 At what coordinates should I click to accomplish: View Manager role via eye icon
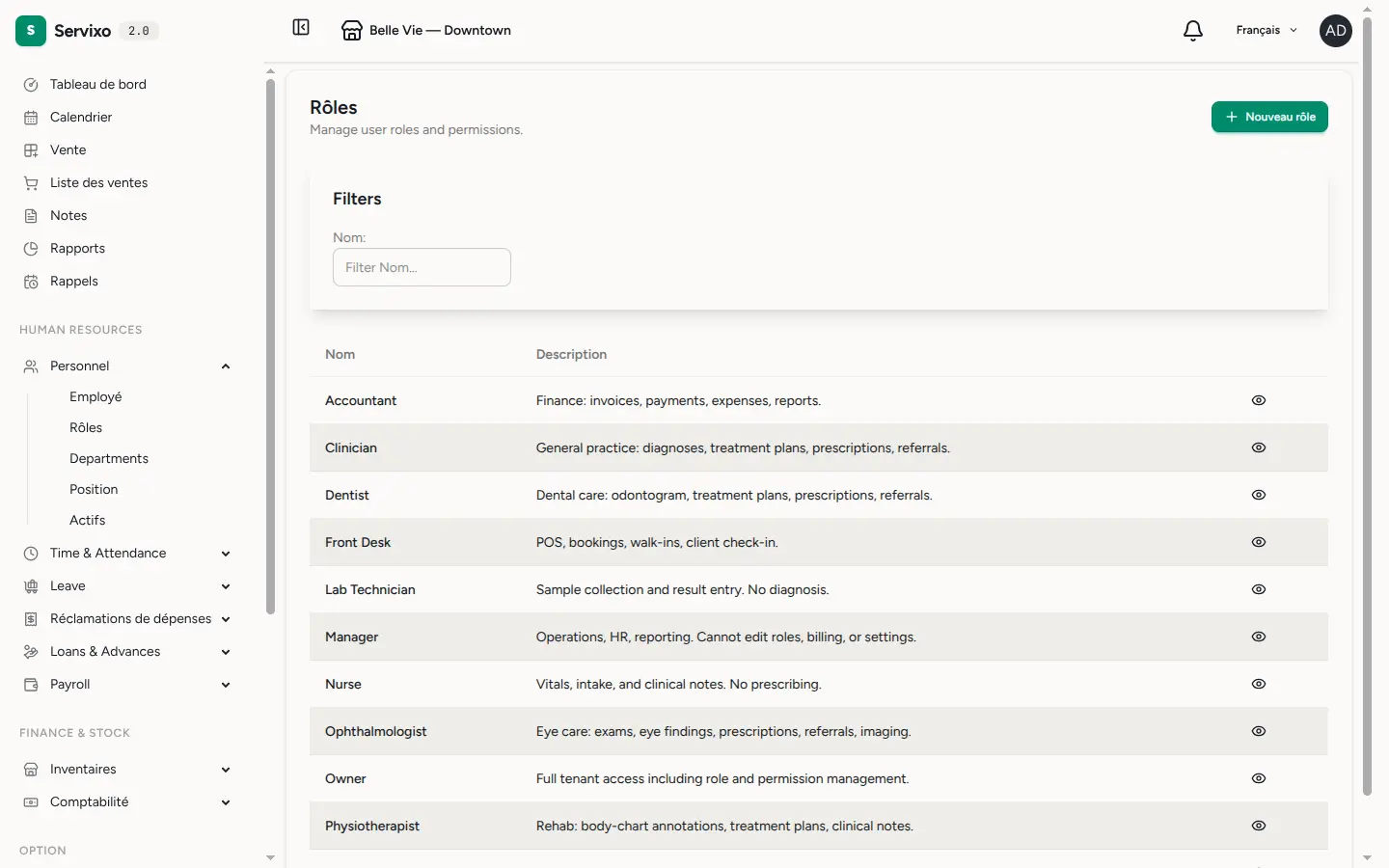tap(1259, 637)
